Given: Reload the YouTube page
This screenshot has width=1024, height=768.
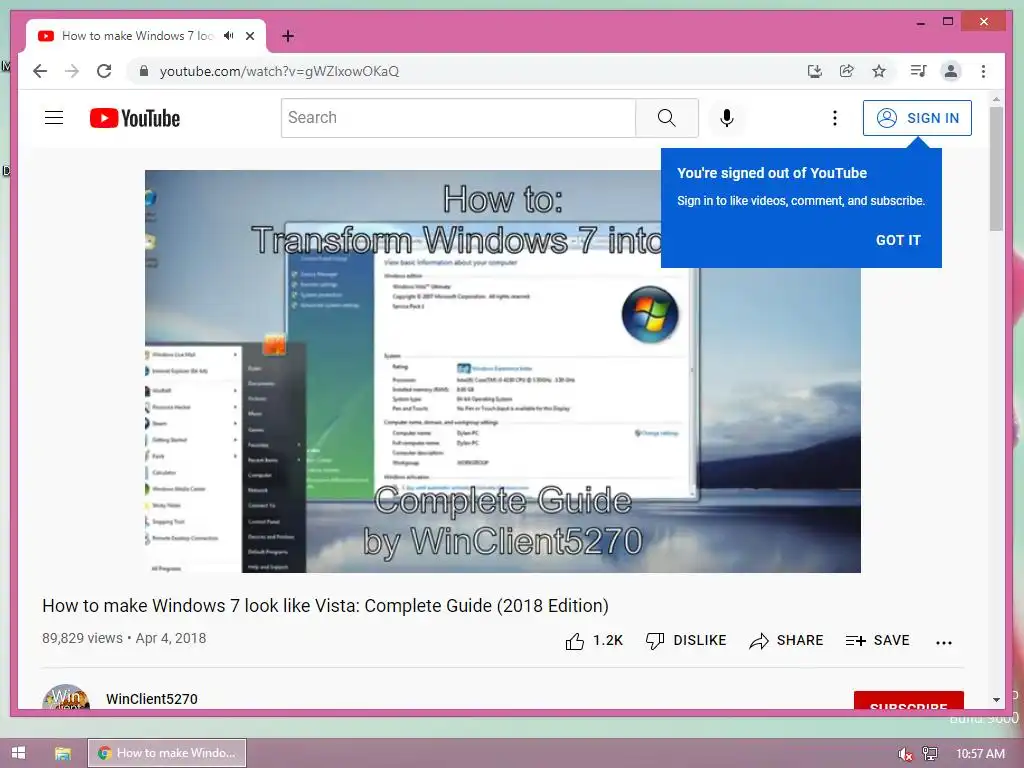Looking at the screenshot, I should click(104, 71).
